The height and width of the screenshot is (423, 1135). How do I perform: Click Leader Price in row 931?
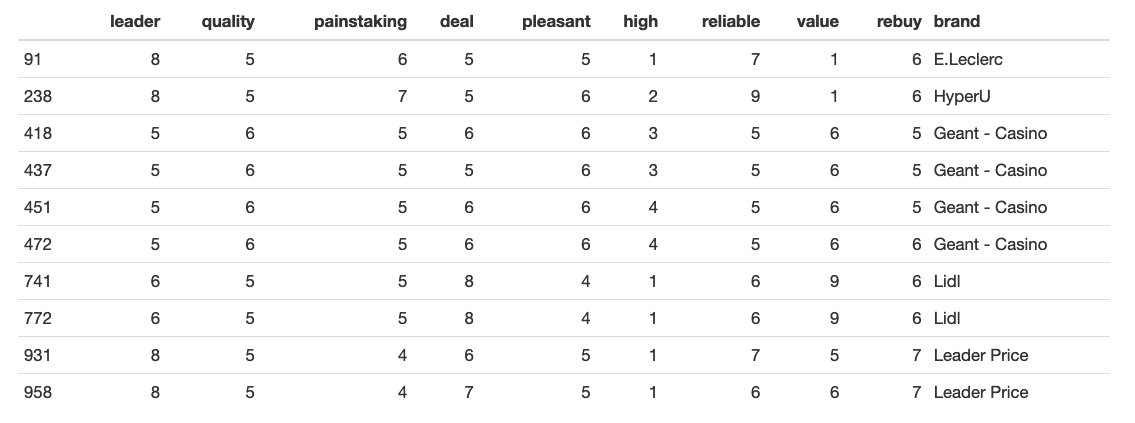click(x=981, y=355)
